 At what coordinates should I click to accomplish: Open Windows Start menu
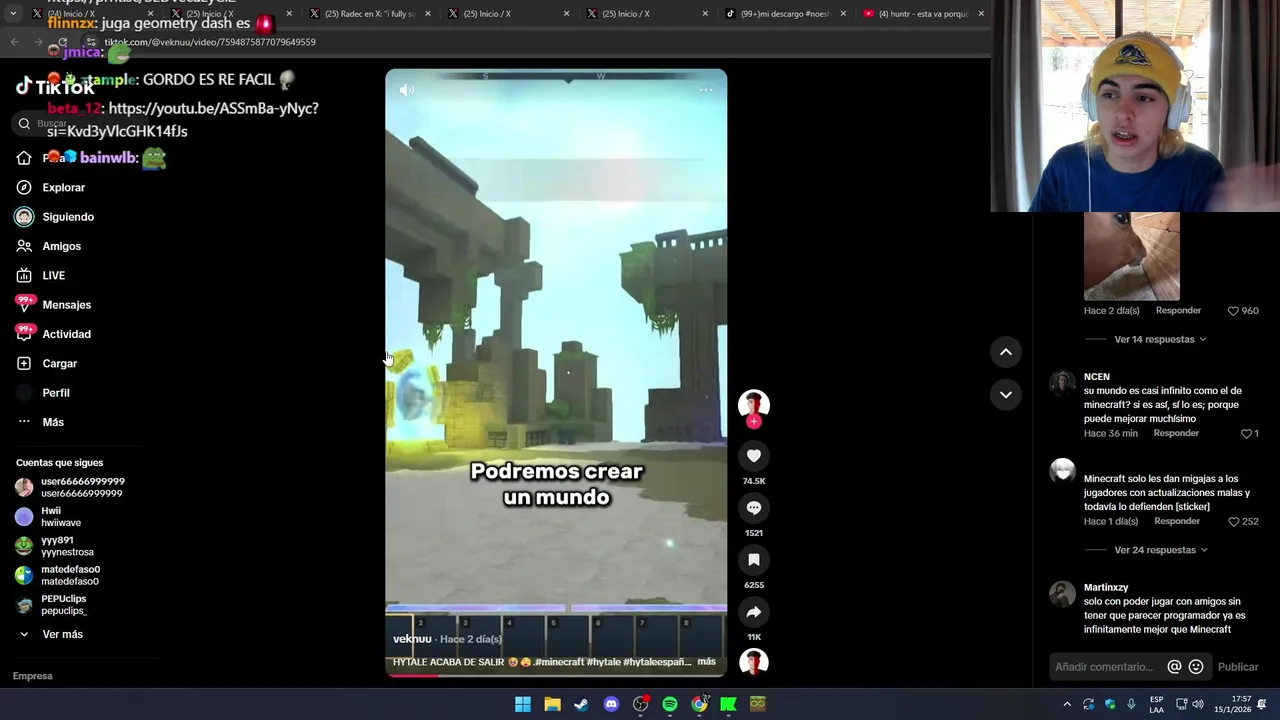[523, 704]
